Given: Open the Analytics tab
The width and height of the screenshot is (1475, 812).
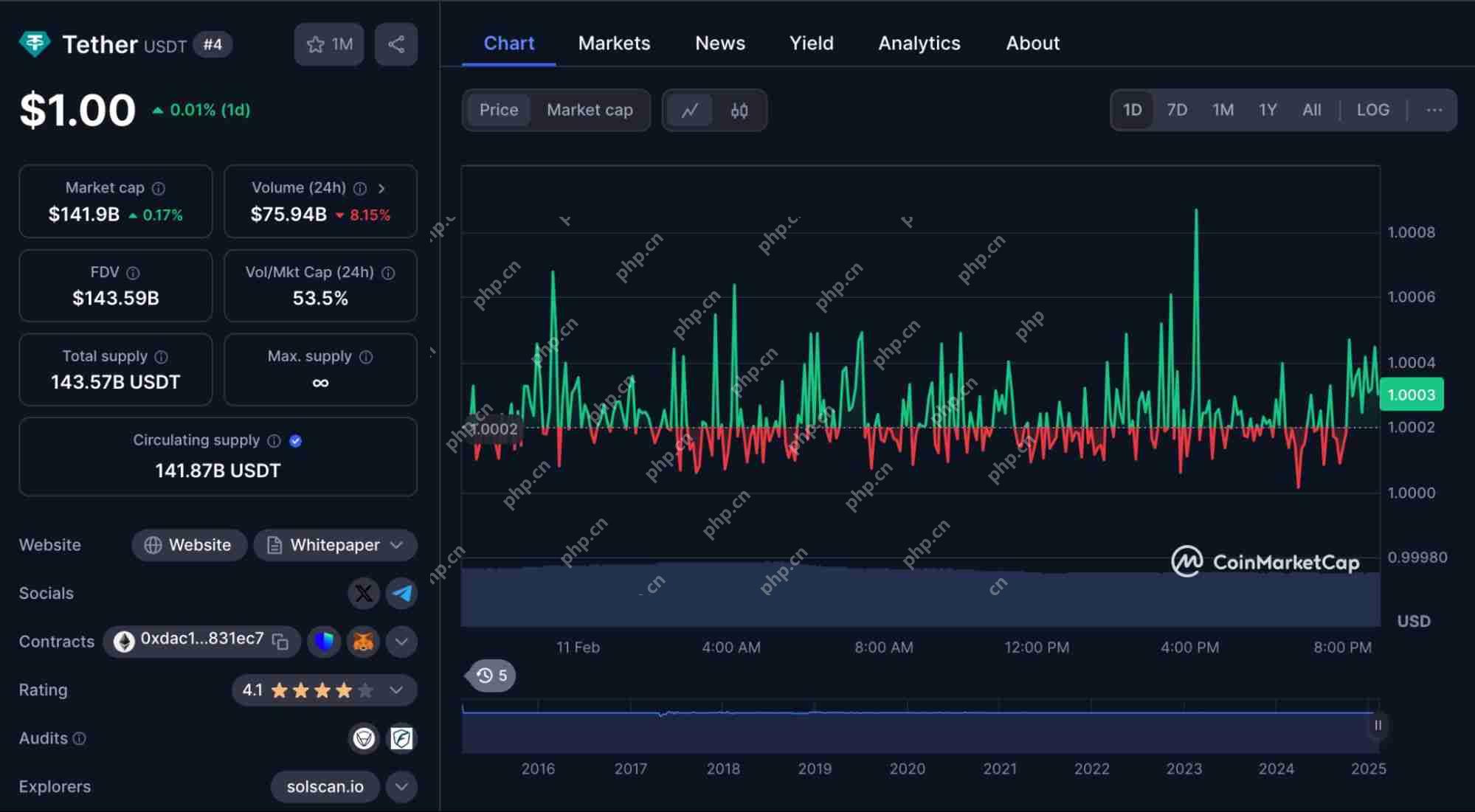Looking at the screenshot, I should pos(919,43).
